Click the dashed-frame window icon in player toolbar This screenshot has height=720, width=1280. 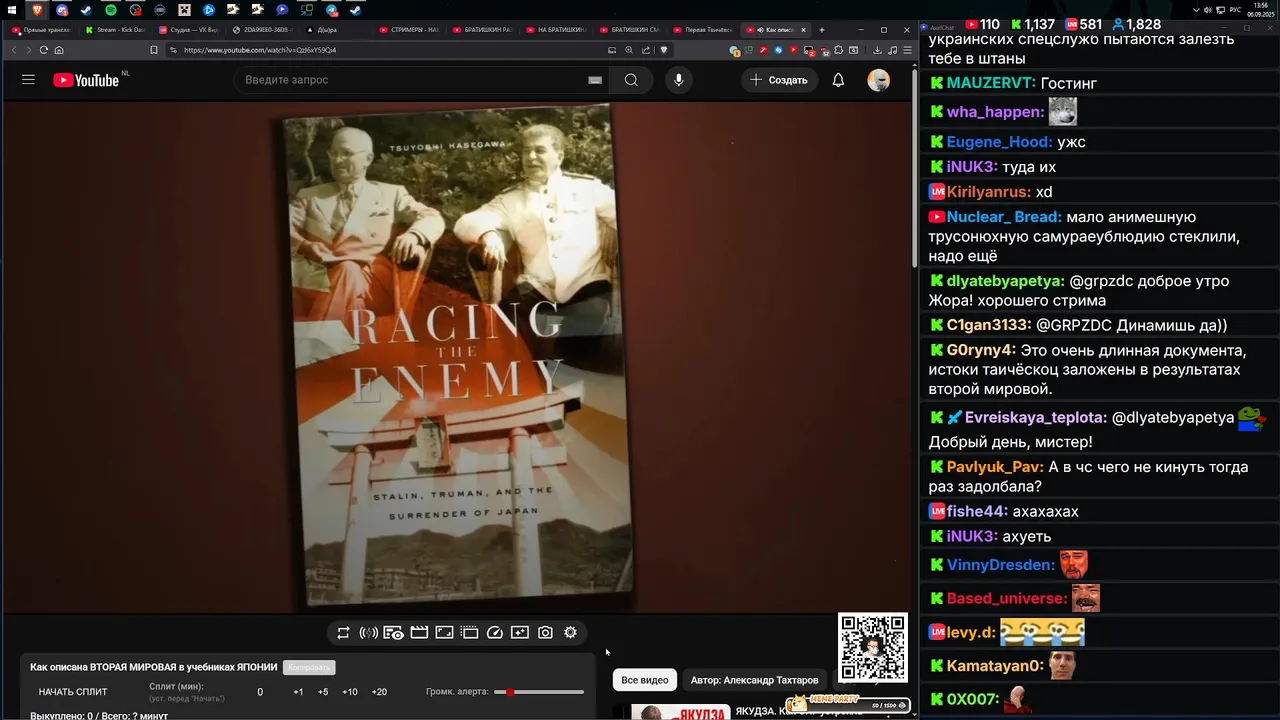pos(469,632)
